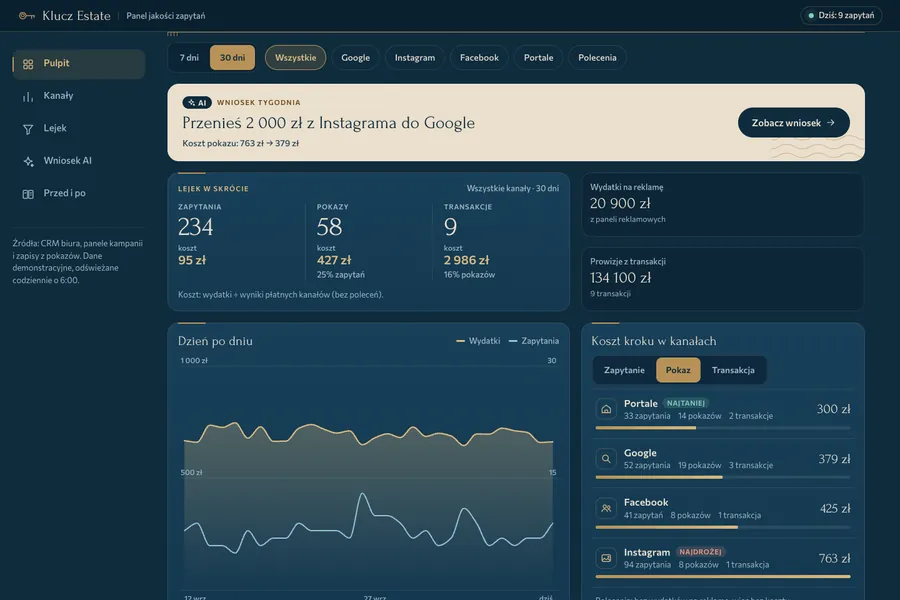Click the Zobacz wniosek button
Screen dimensions: 900x600
(x=793, y=123)
